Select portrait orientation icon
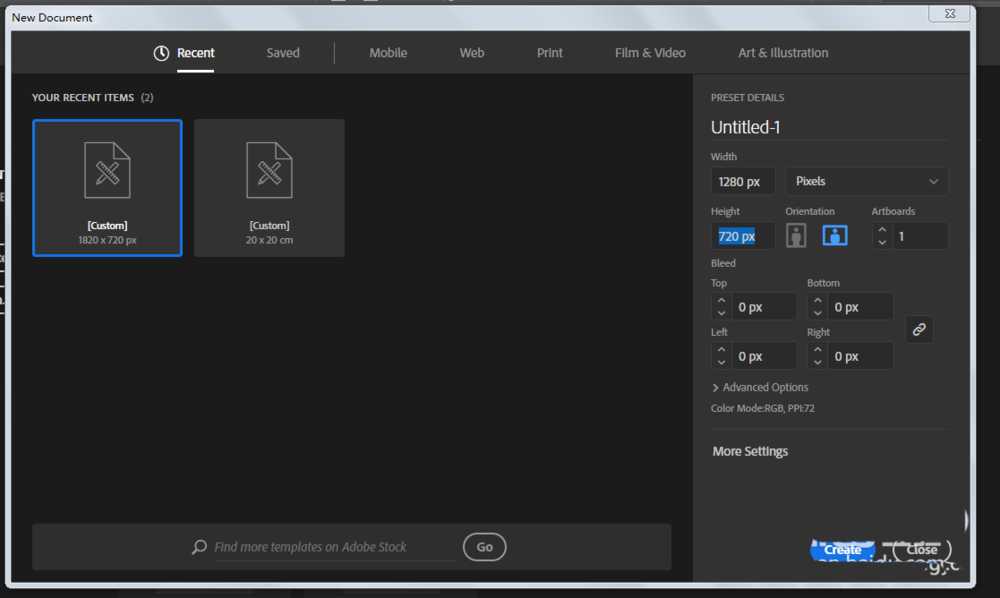 point(796,236)
